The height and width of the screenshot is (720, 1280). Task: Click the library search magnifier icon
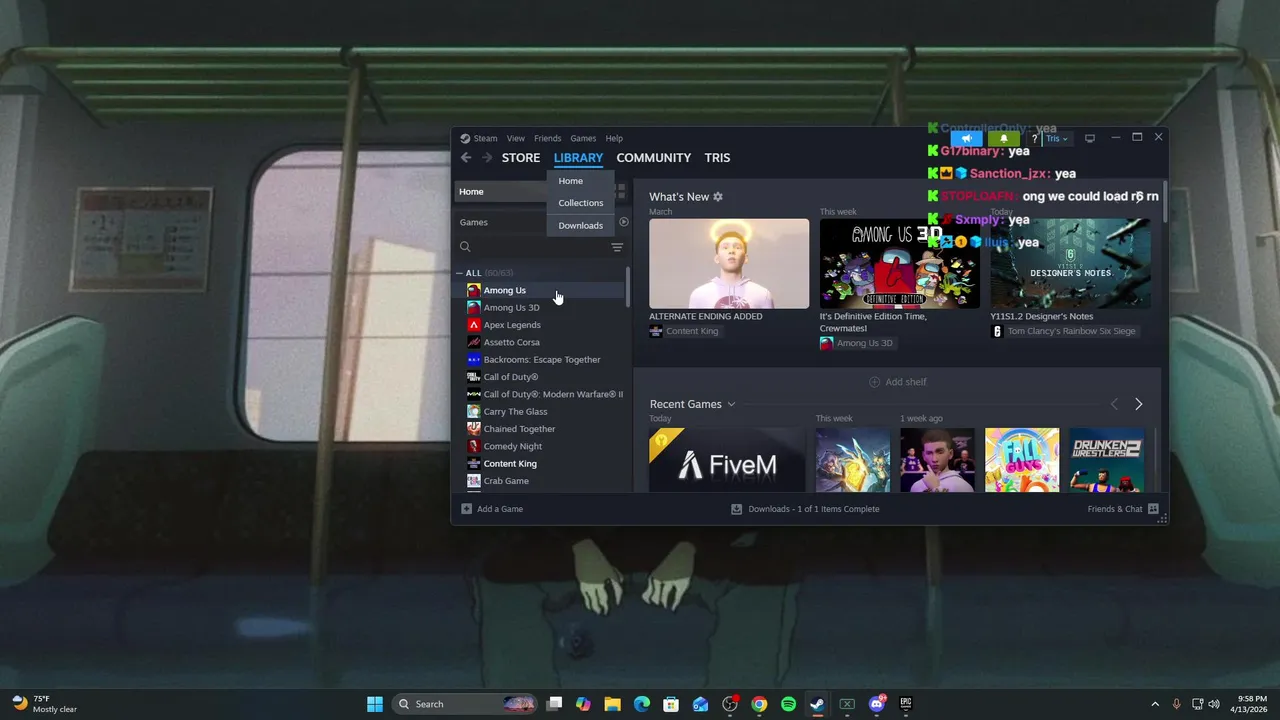tap(465, 247)
